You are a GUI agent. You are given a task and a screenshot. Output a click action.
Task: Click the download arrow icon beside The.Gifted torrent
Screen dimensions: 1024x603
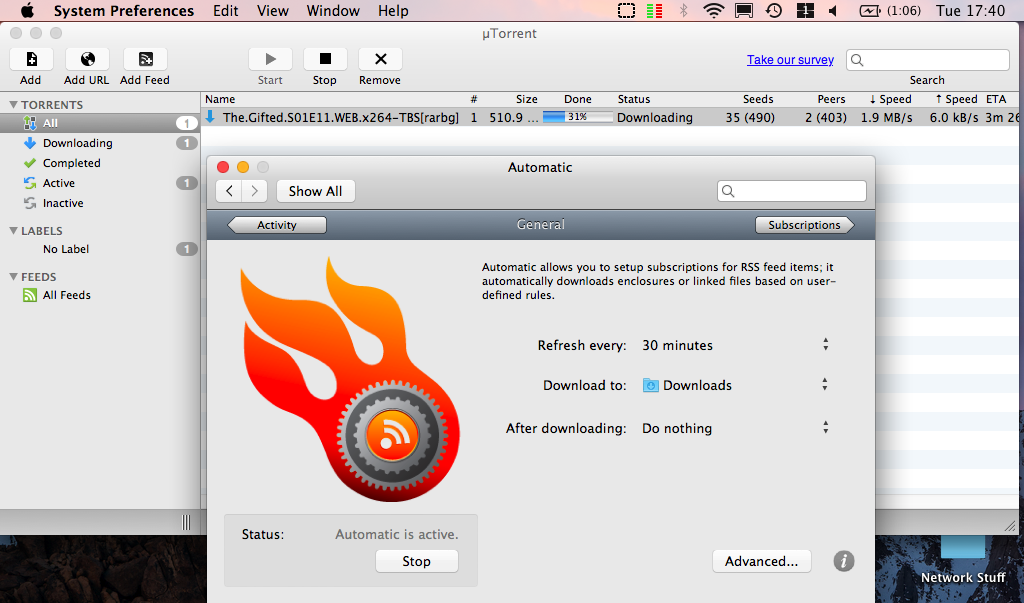click(x=210, y=117)
